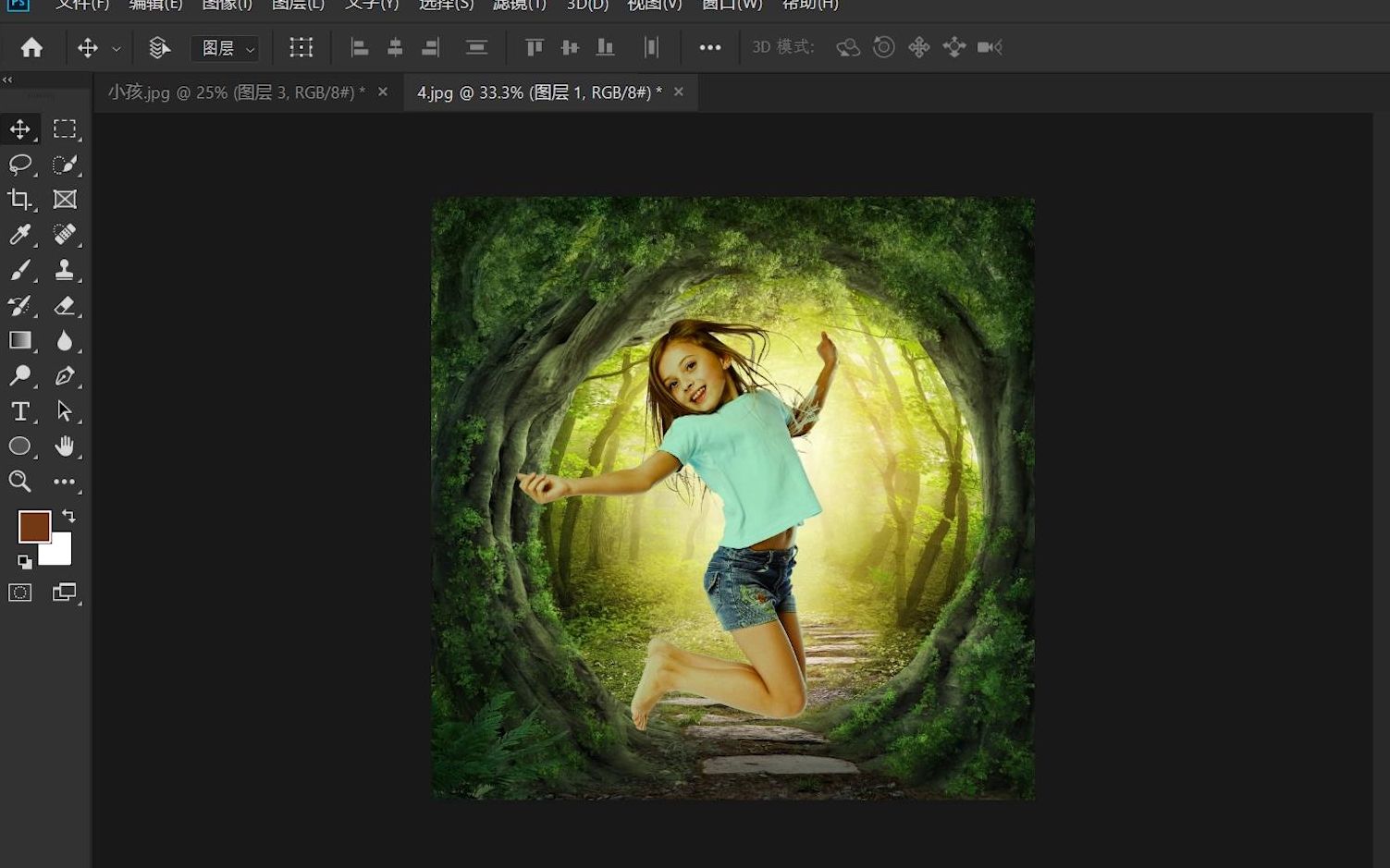The height and width of the screenshot is (868, 1390).
Task: Toggle Show Transform Controls icon
Action: [x=301, y=47]
